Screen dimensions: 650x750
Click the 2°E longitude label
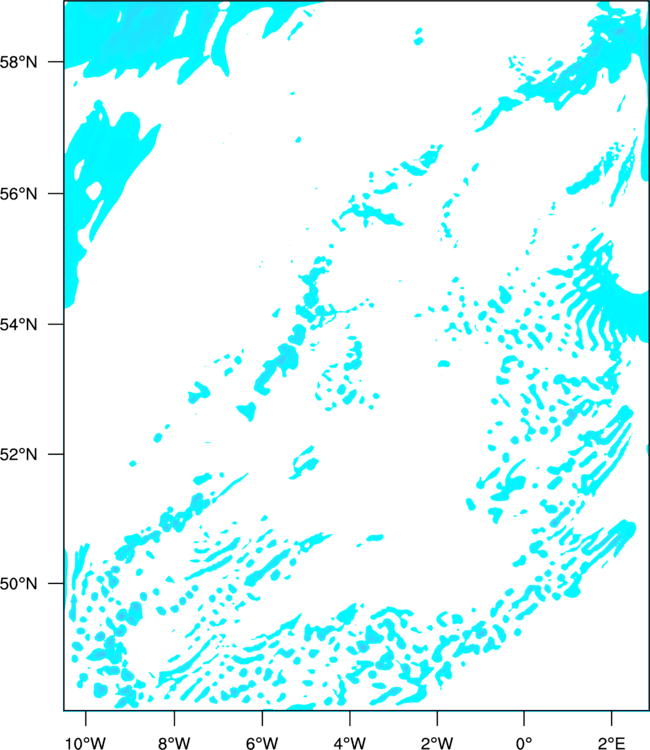click(x=611, y=743)
